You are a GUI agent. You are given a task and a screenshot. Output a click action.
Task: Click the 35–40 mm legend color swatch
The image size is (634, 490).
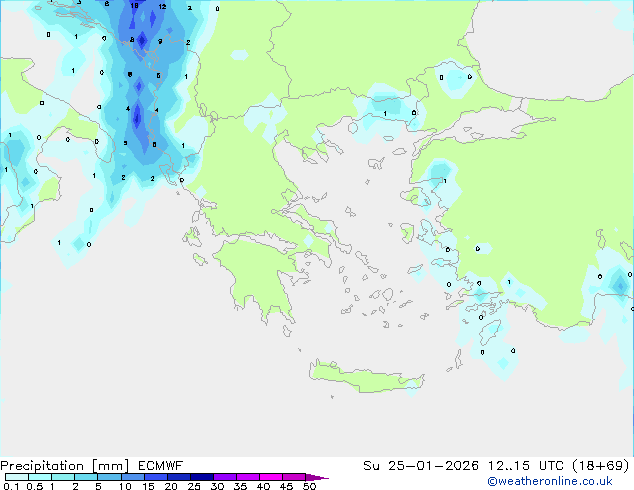point(247,477)
